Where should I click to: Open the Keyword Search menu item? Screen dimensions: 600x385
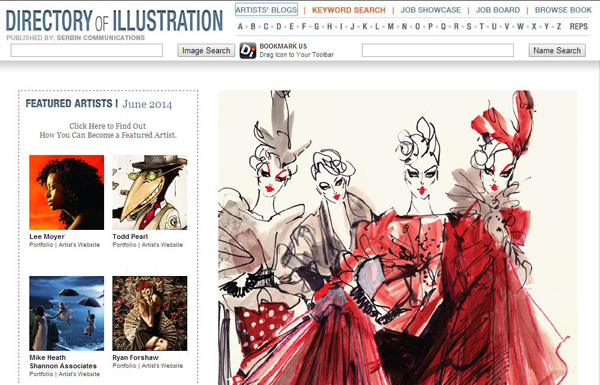pyautogui.click(x=349, y=10)
